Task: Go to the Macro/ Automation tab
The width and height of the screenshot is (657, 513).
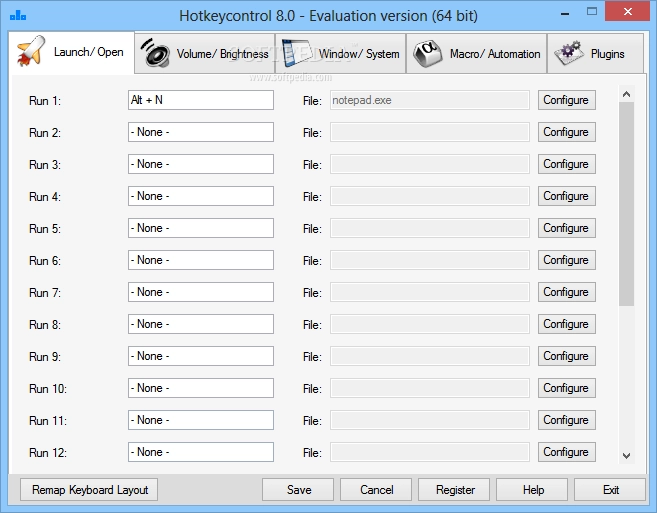Action: click(x=476, y=54)
